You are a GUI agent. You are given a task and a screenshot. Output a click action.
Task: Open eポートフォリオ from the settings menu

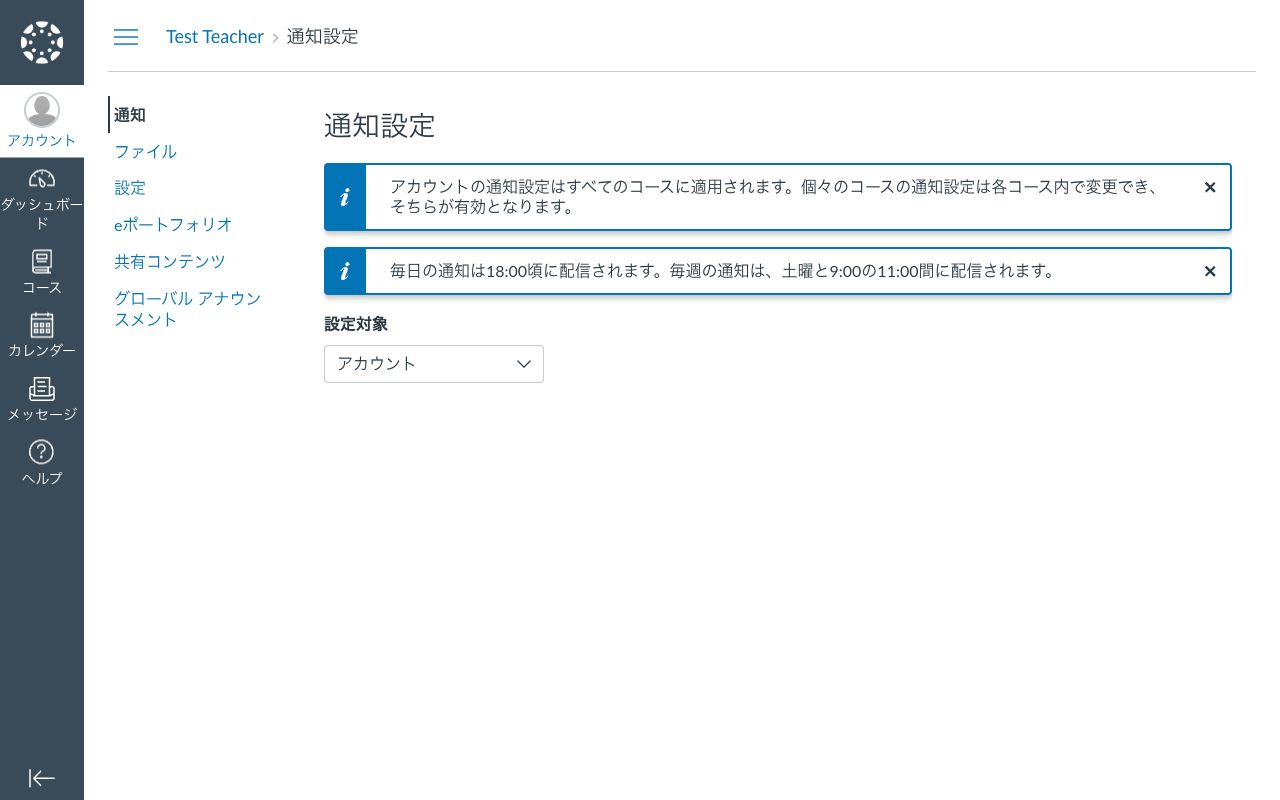[x=171, y=224]
